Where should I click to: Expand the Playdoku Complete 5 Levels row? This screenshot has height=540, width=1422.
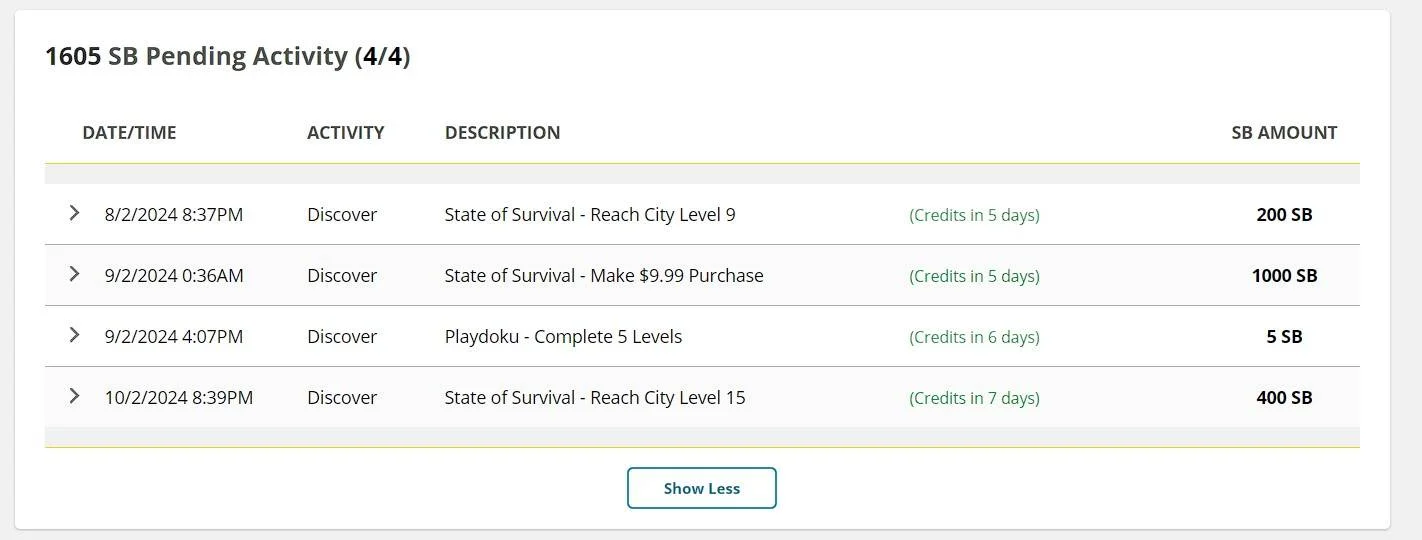tap(73, 335)
